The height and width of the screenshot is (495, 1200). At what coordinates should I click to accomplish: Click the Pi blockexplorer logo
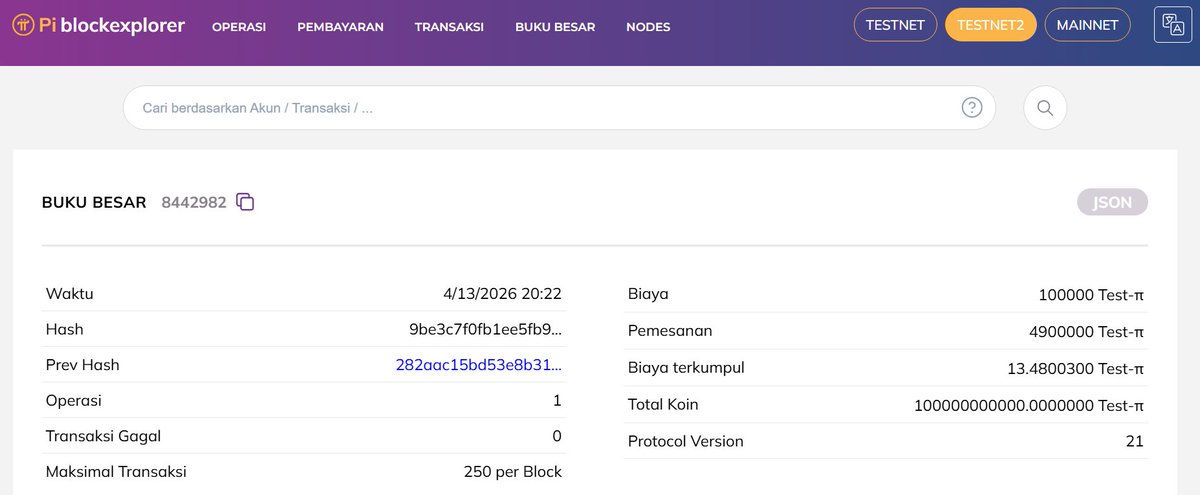click(98, 26)
